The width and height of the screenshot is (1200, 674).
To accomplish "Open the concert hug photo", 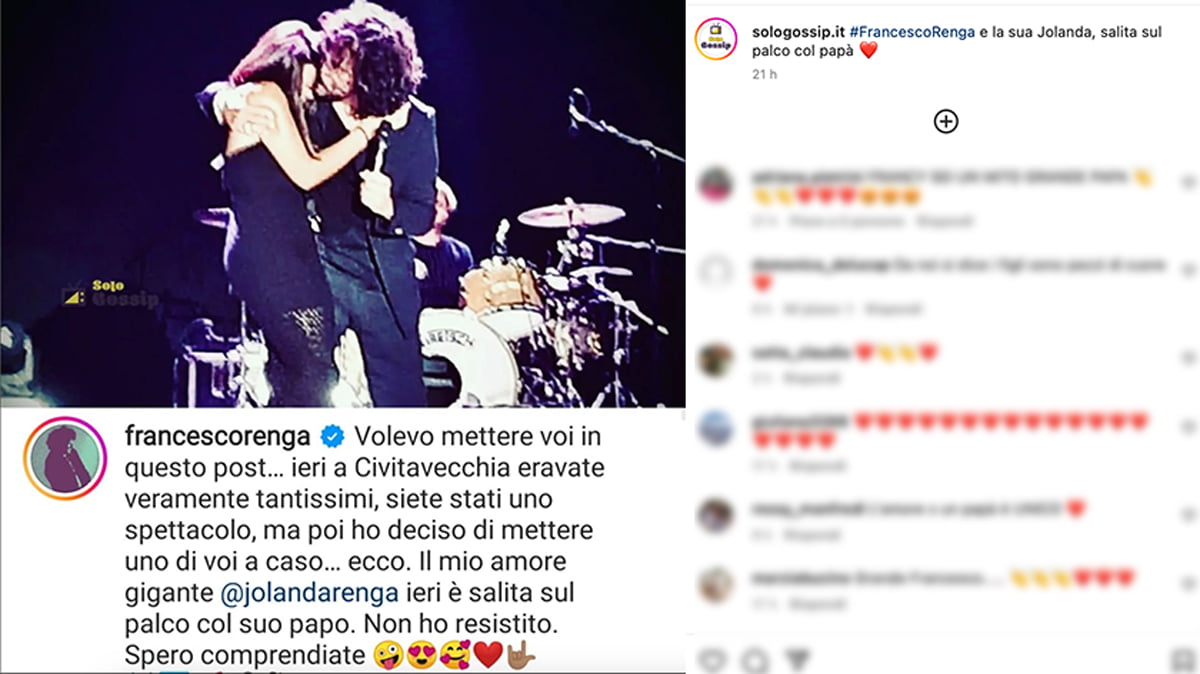I will click(343, 204).
